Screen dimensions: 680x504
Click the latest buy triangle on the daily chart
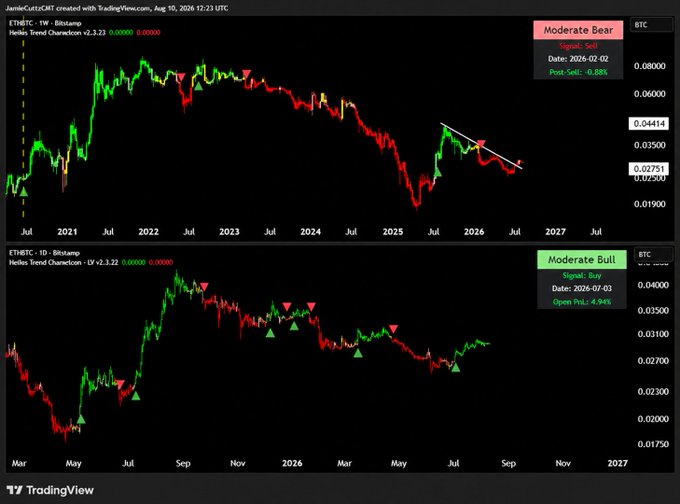coord(455,367)
